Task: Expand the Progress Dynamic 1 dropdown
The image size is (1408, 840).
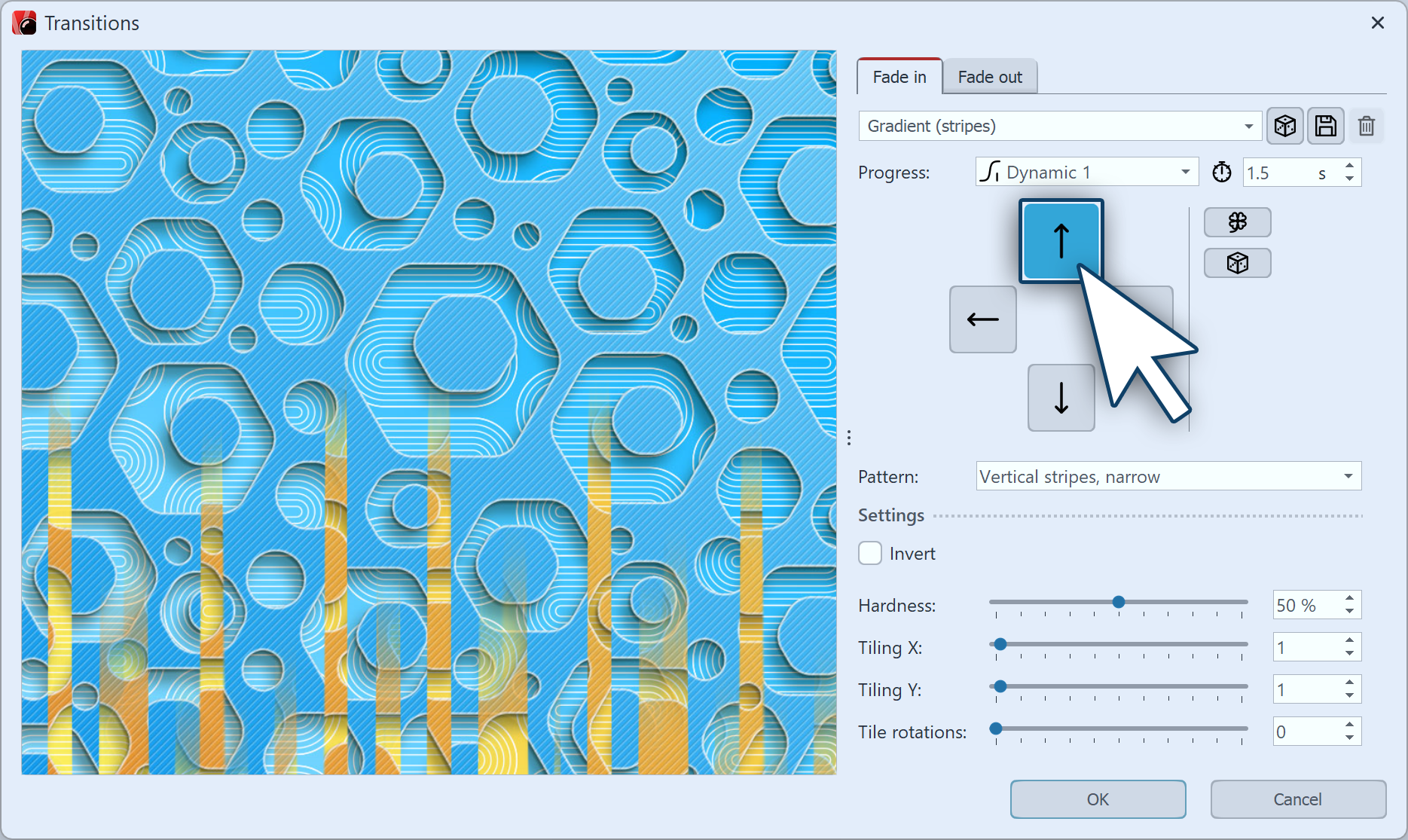Action: coord(1086,173)
